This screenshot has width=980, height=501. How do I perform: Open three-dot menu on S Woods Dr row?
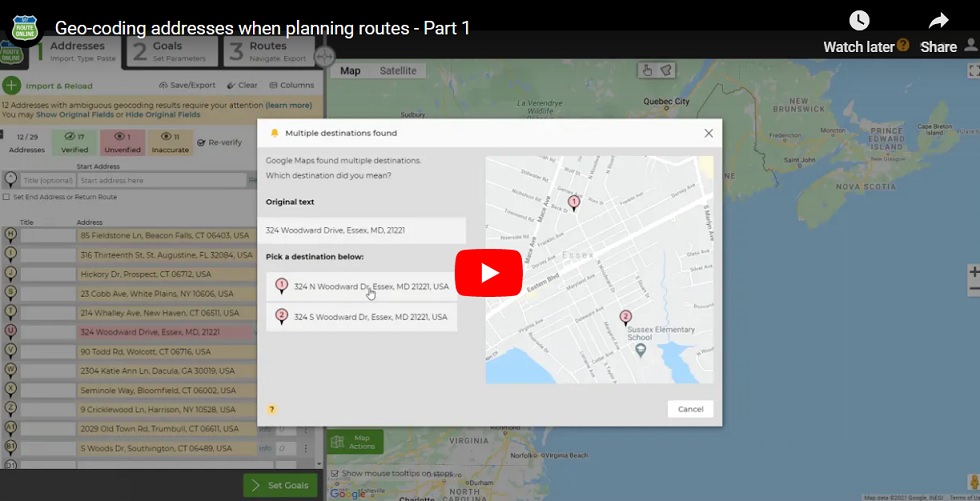coord(306,449)
